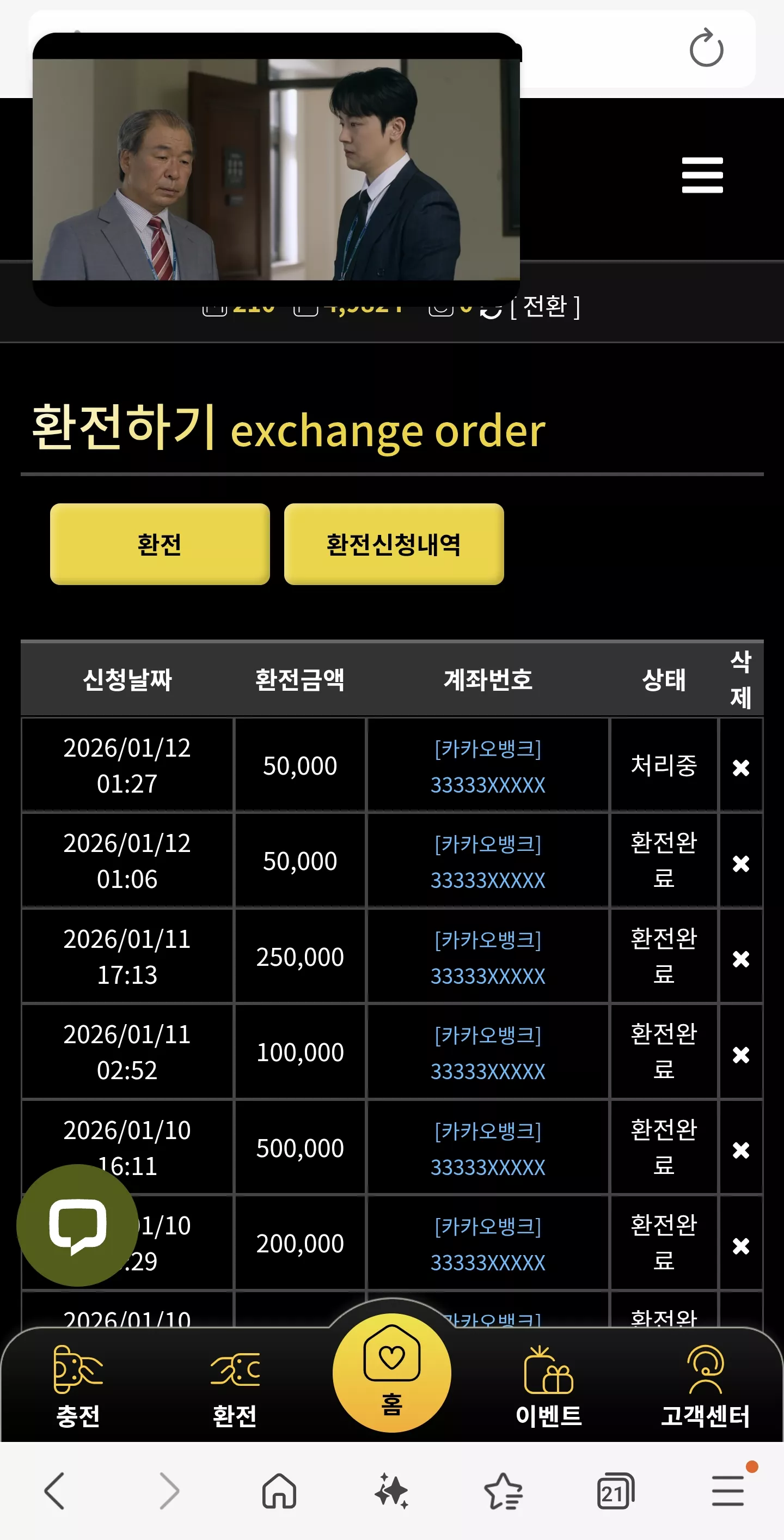
Task: Tap the 홈 center button
Action: tap(392, 1373)
